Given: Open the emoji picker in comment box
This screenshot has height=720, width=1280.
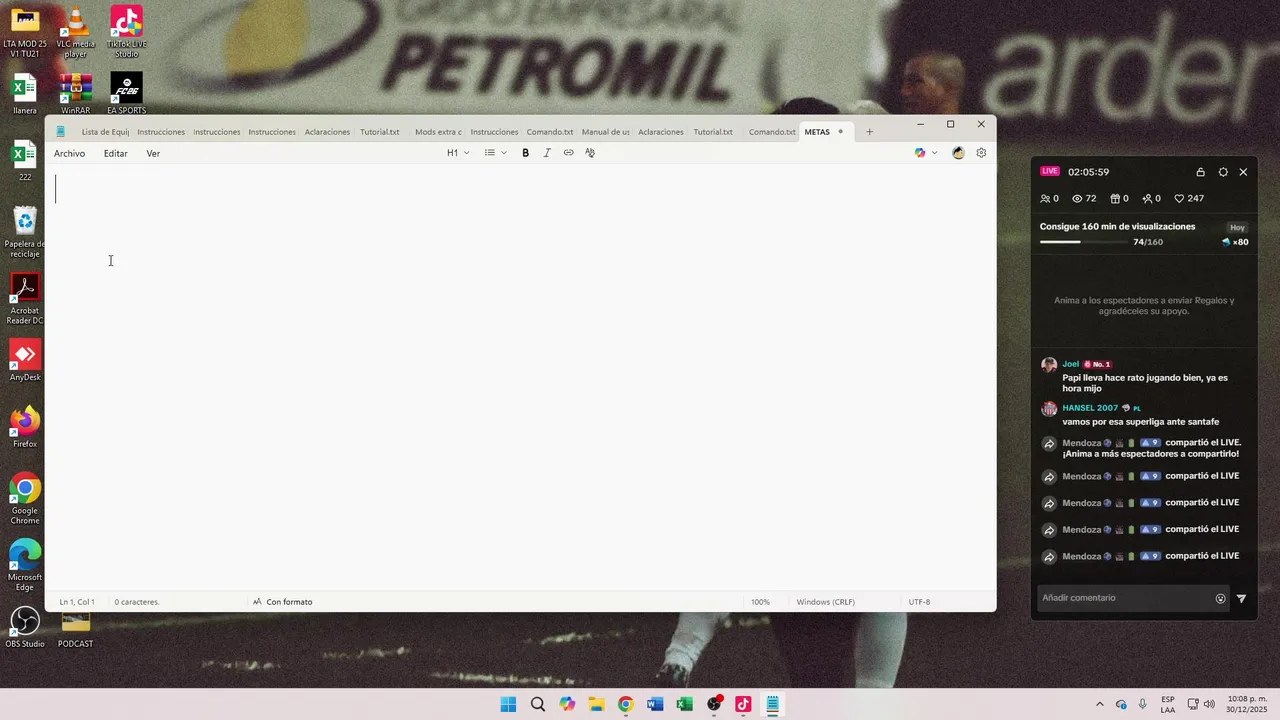Looking at the screenshot, I should tap(1220, 599).
